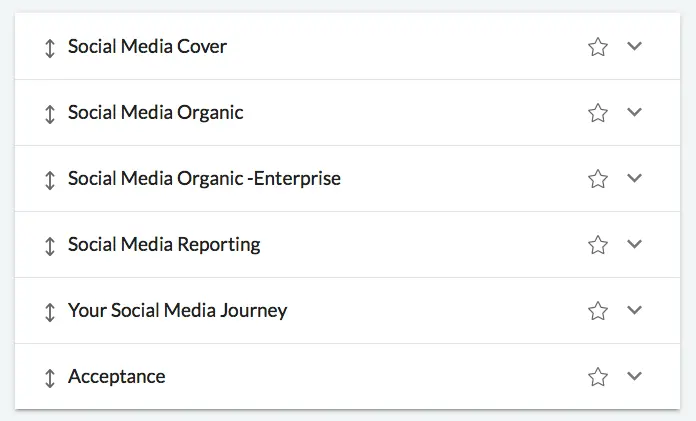Toggle star for Social Media Organic -Enterprise
Viewport: 696px width, 421px height.
click(x=598, y=178)
